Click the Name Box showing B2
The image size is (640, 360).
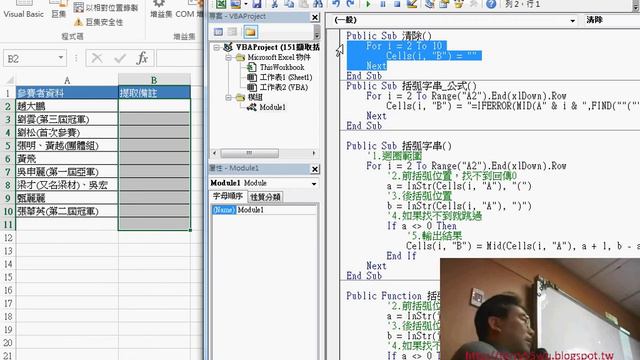point(29,59)
